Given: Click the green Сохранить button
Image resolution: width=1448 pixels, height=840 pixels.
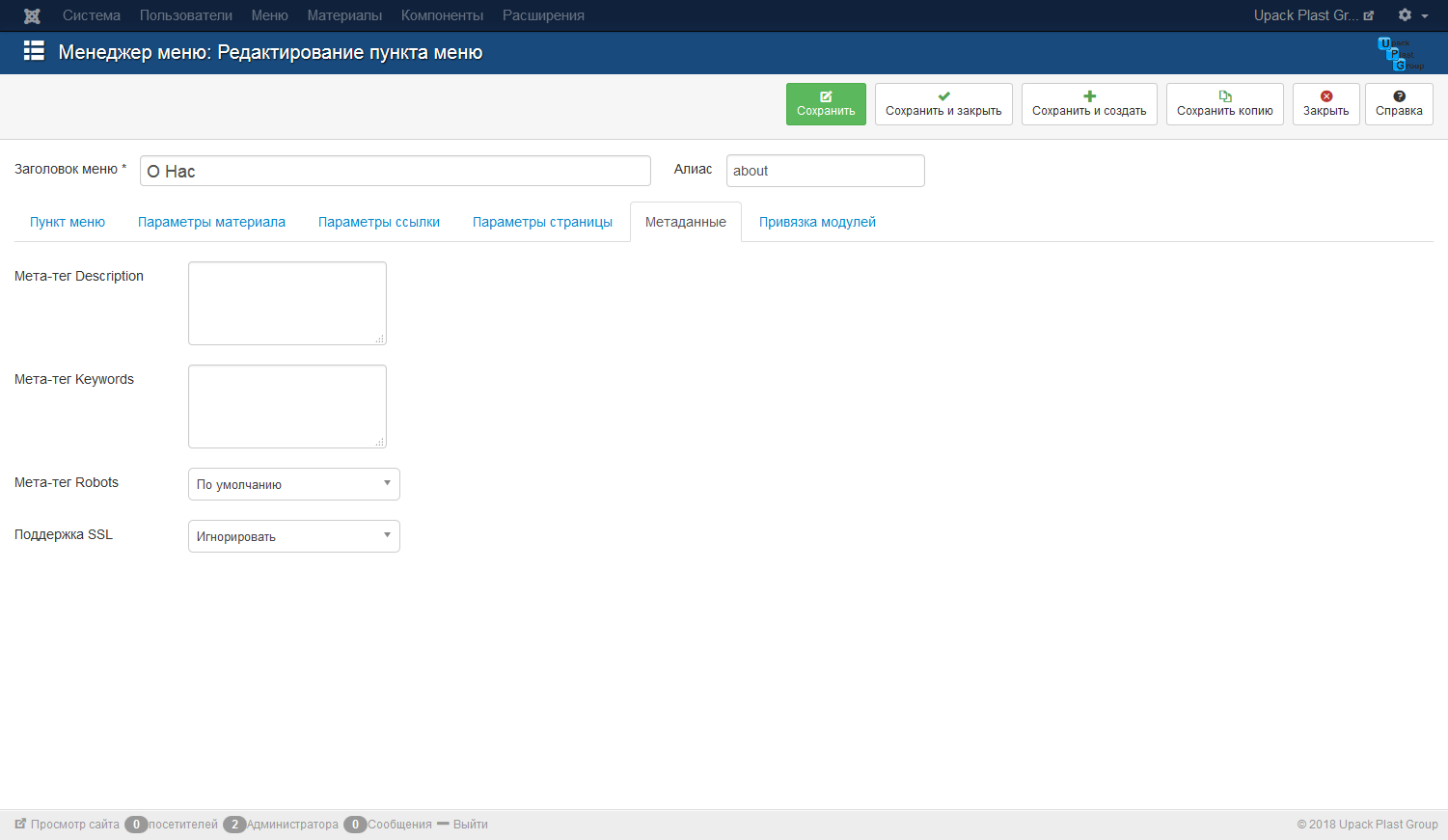Looking at the screenshot, I should 826,104.
